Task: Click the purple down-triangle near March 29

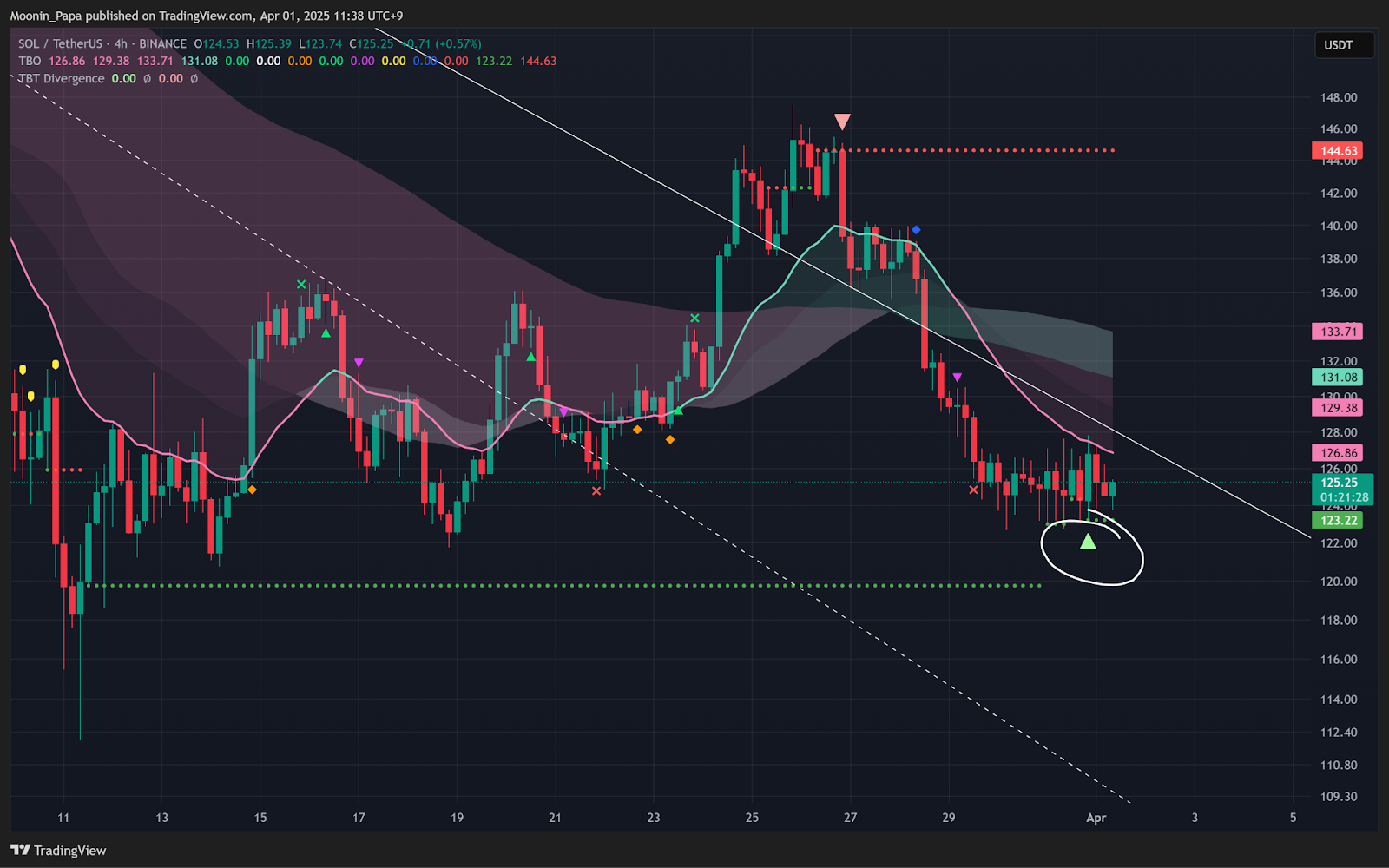Action: pos(957,378)
